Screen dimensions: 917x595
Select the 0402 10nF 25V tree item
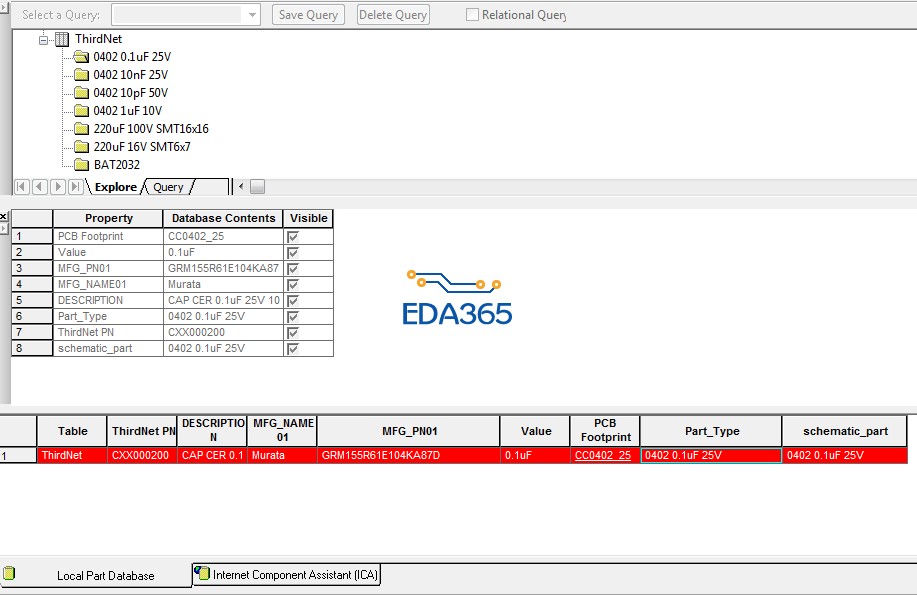tap(130, 75)
